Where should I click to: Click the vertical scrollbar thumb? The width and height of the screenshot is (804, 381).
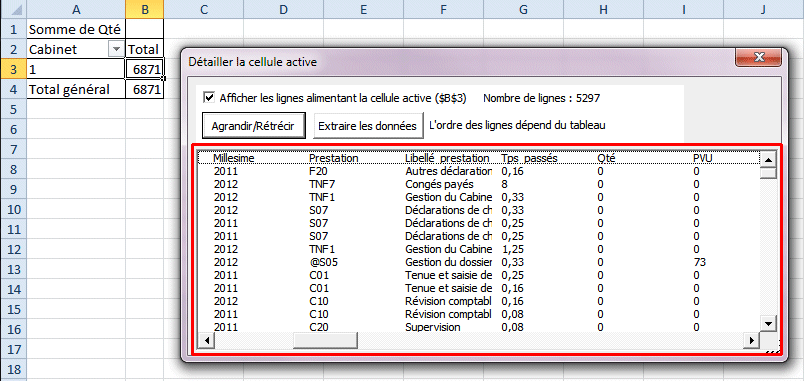tap(768, 173)
